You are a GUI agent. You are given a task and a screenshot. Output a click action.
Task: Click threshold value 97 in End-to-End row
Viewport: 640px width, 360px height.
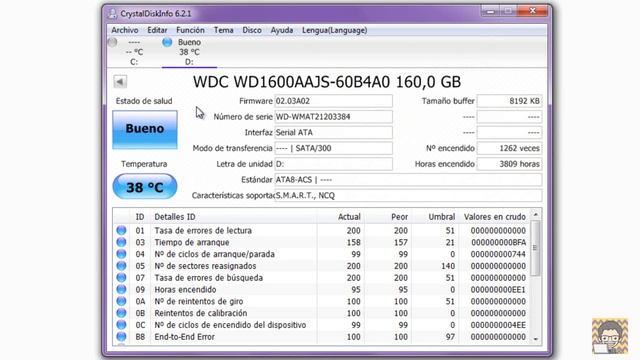point(450,337)
